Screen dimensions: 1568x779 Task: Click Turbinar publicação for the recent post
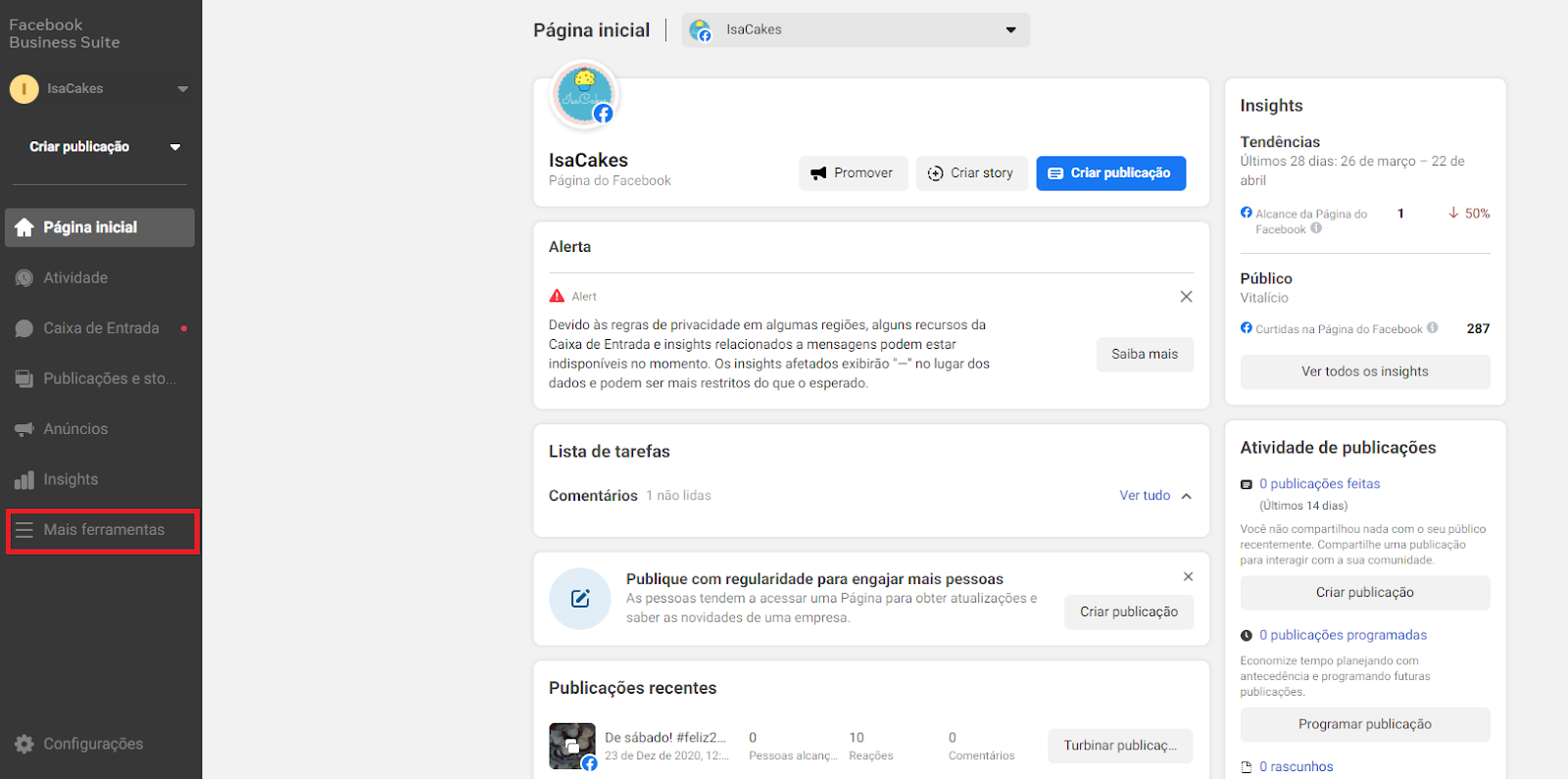tap(1120, 746)
